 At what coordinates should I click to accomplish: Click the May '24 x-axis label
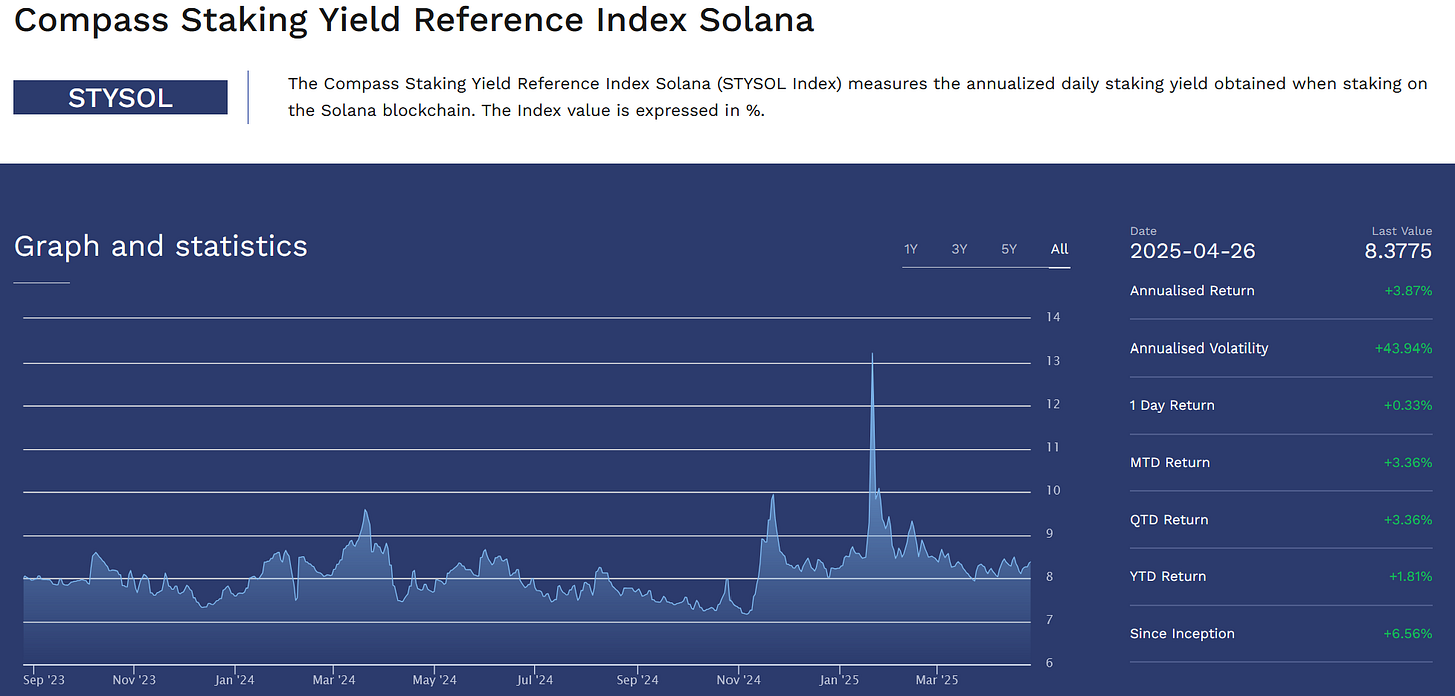point(434,680)
